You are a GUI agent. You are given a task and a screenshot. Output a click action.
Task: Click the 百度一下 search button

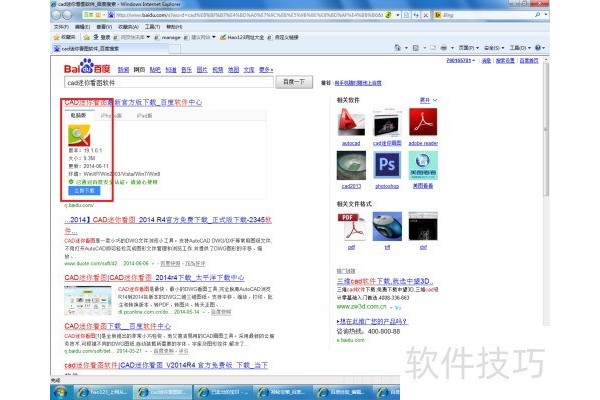(294, 82)
